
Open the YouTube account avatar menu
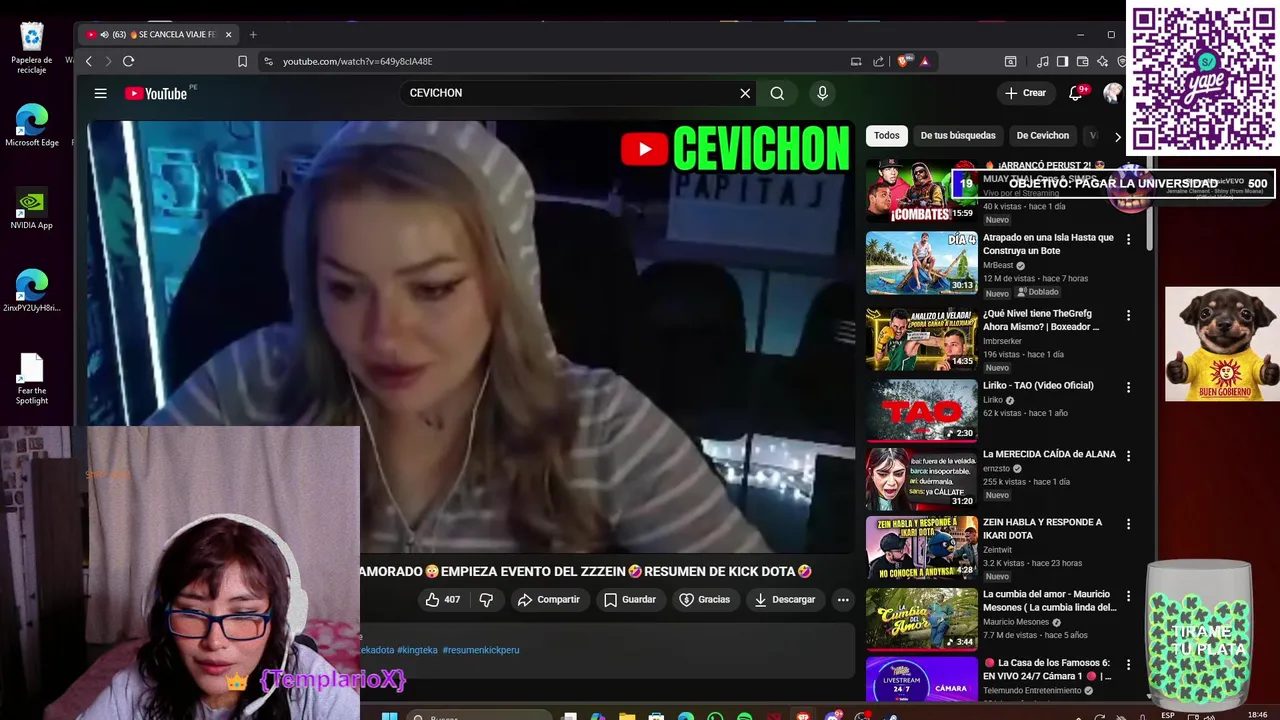point(1112,93)
